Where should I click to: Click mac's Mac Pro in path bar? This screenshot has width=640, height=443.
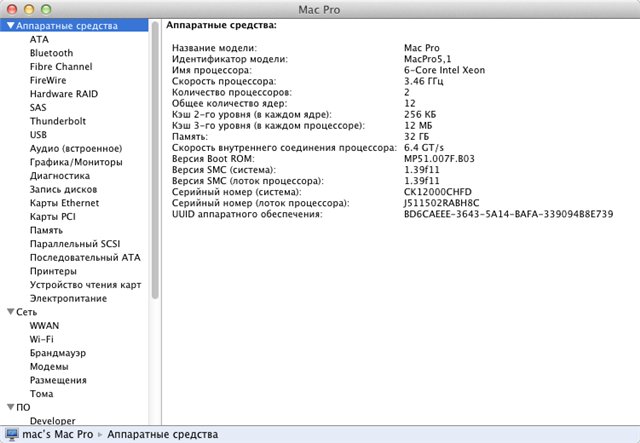58,434
